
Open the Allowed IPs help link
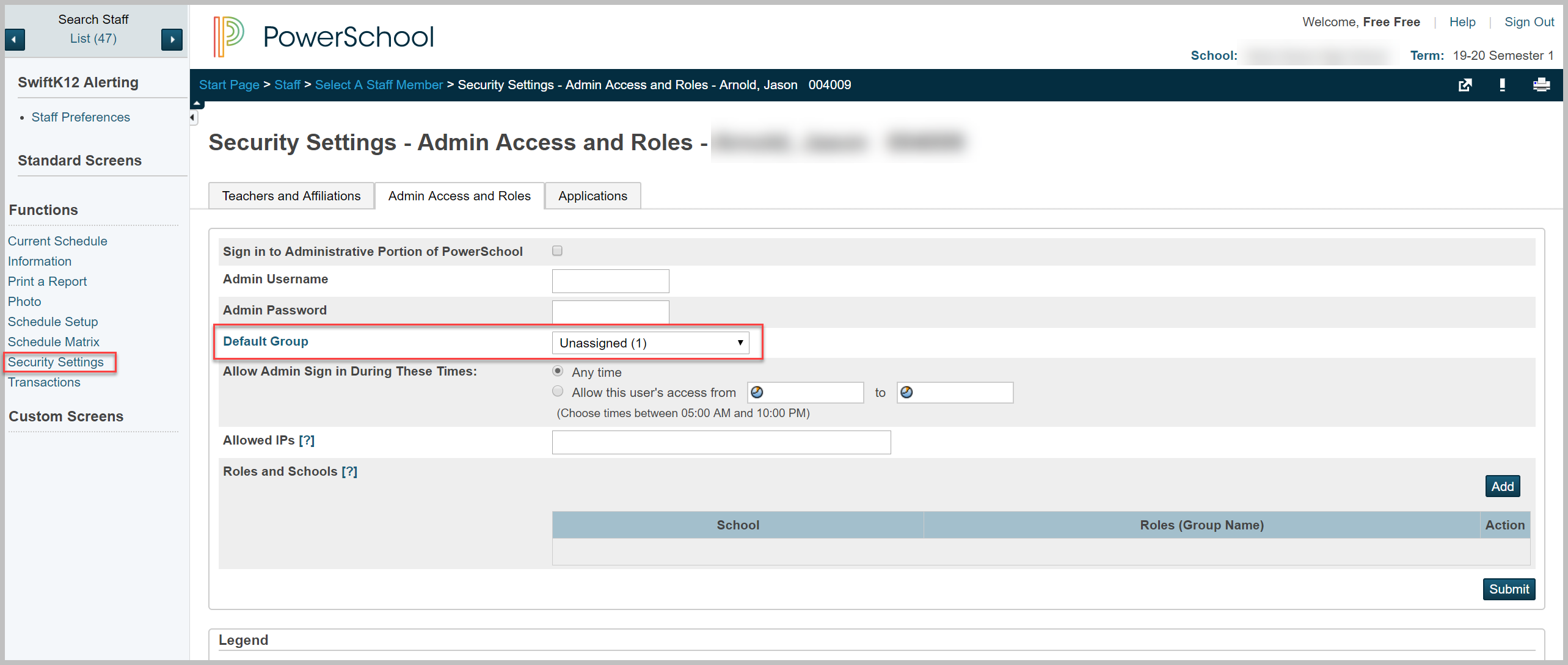[x=308, y=440]
